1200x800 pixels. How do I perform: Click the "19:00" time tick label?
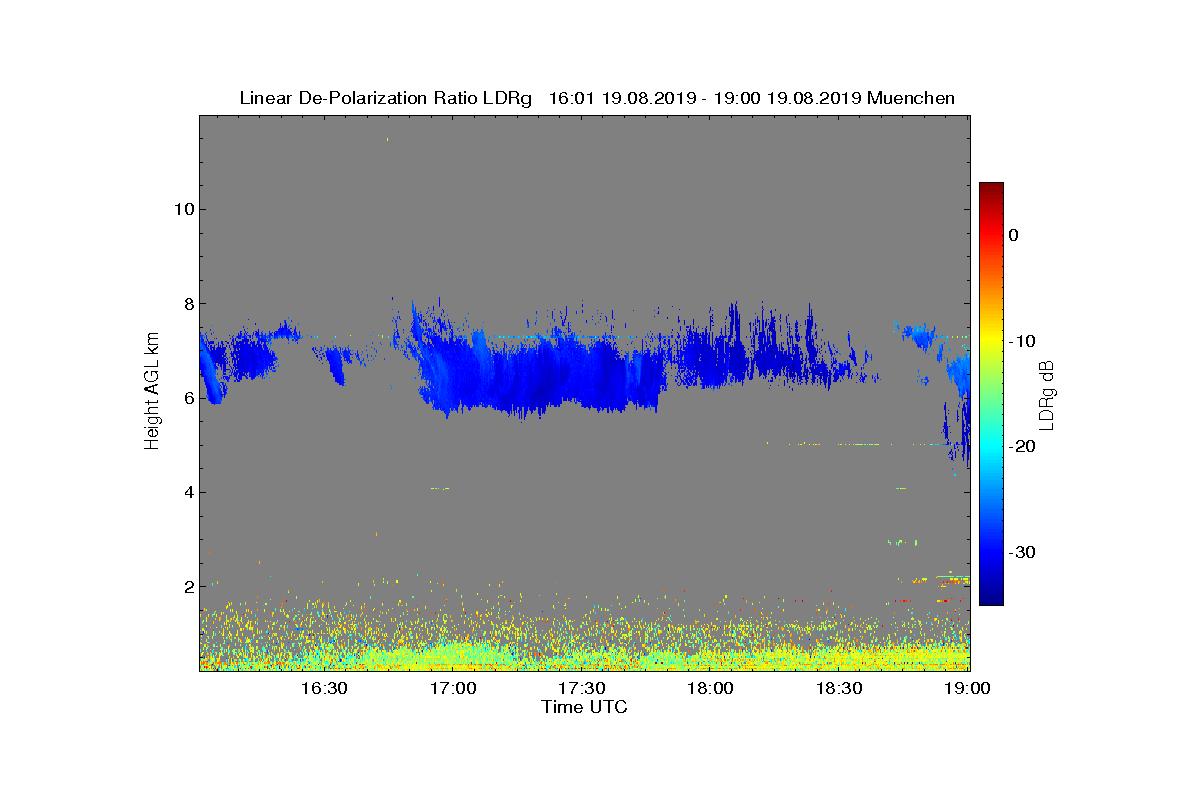[968, 688]
